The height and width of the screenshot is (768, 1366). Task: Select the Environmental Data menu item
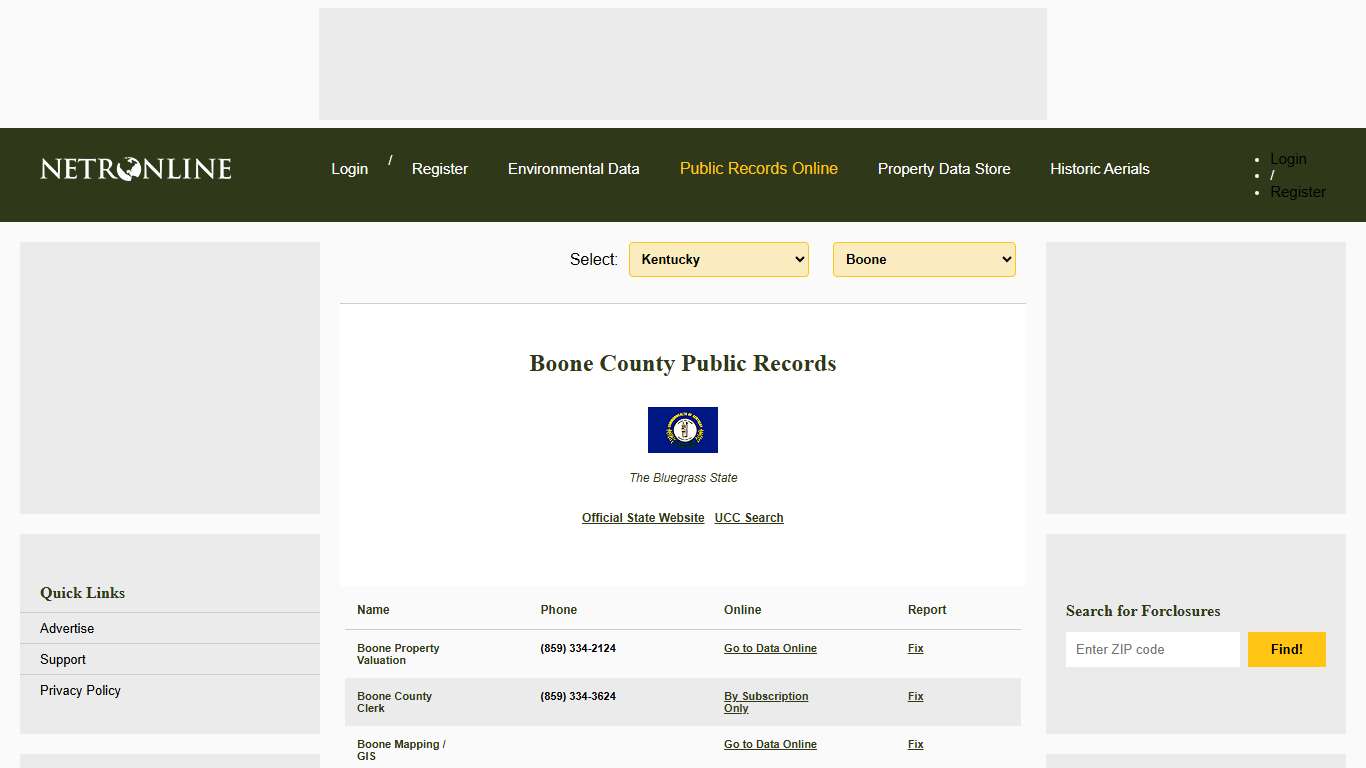tap(573, 169)
